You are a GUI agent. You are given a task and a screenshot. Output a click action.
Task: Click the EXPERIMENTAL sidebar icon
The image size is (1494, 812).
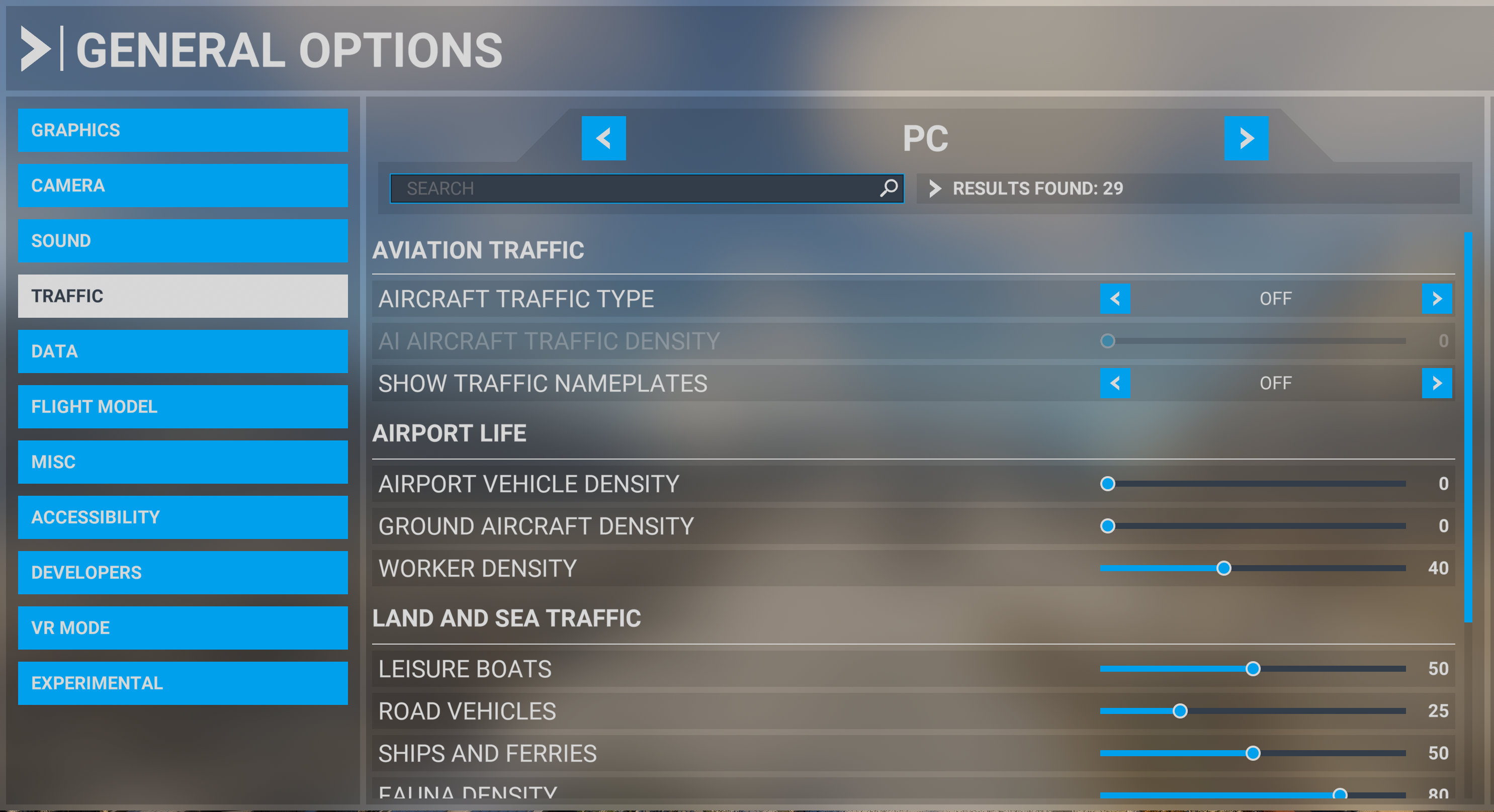184,683
